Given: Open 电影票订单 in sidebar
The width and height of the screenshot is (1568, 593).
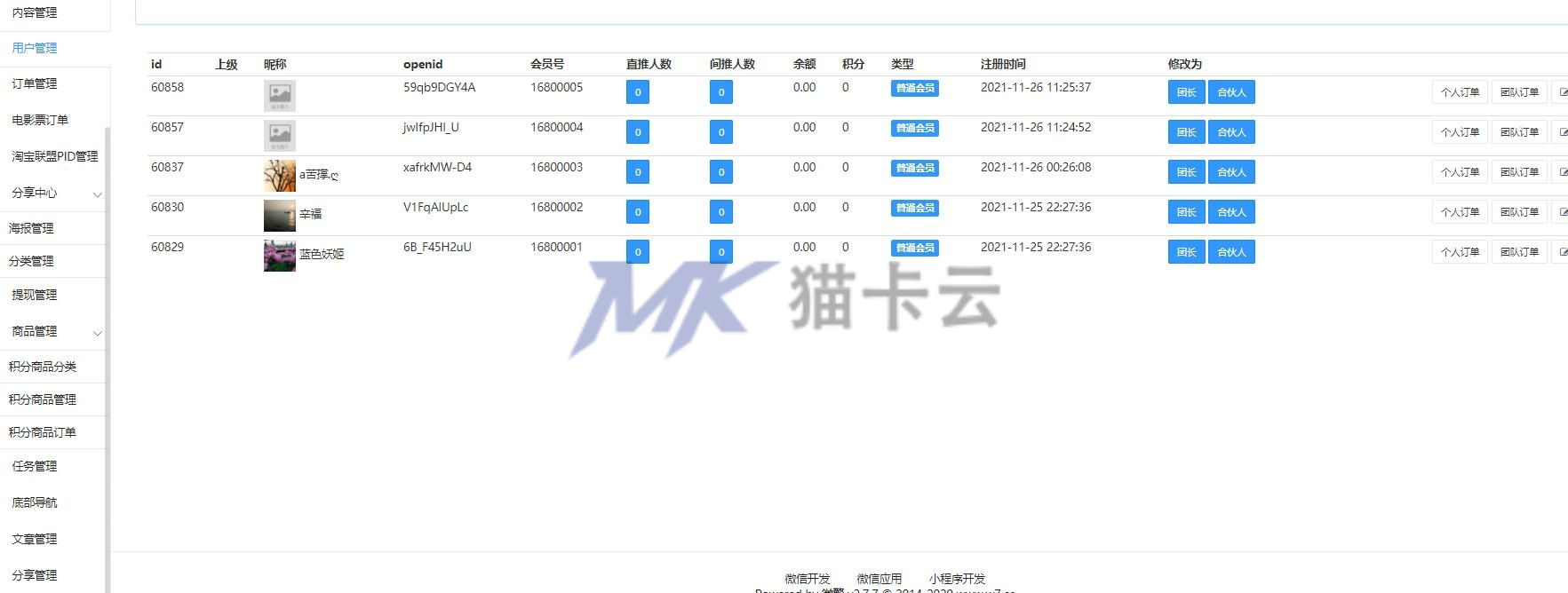Looking at the screenshot, I should [40, 120].
